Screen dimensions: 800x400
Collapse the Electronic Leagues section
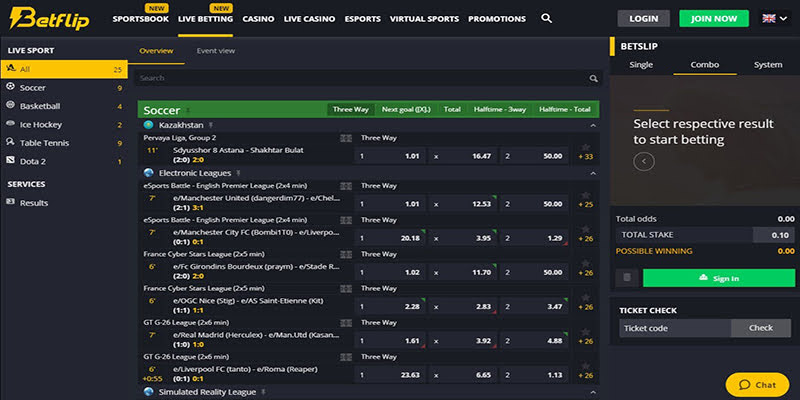(x=592, y=173)
